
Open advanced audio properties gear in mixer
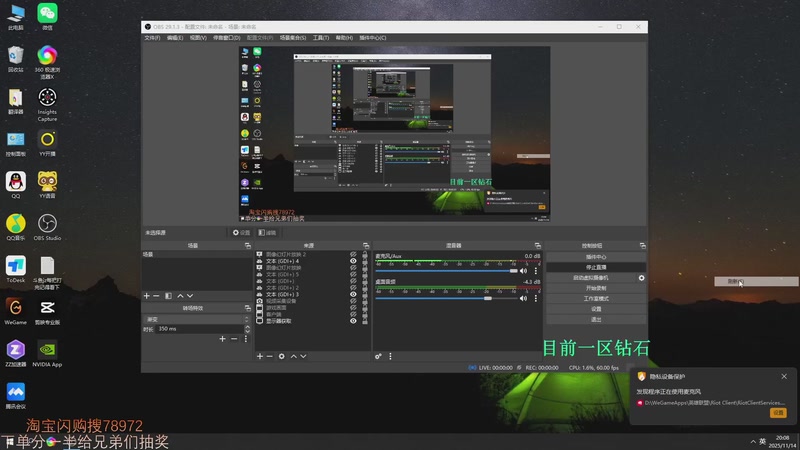tap(378, 356)
